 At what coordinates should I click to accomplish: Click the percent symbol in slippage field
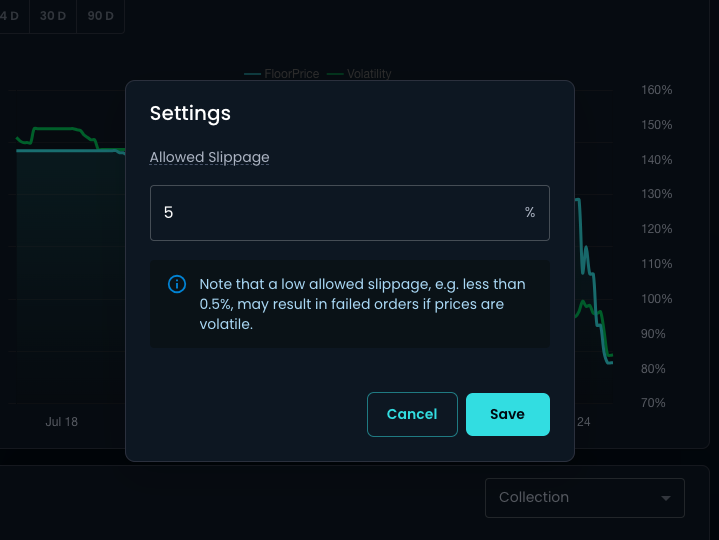coord(530,213)
